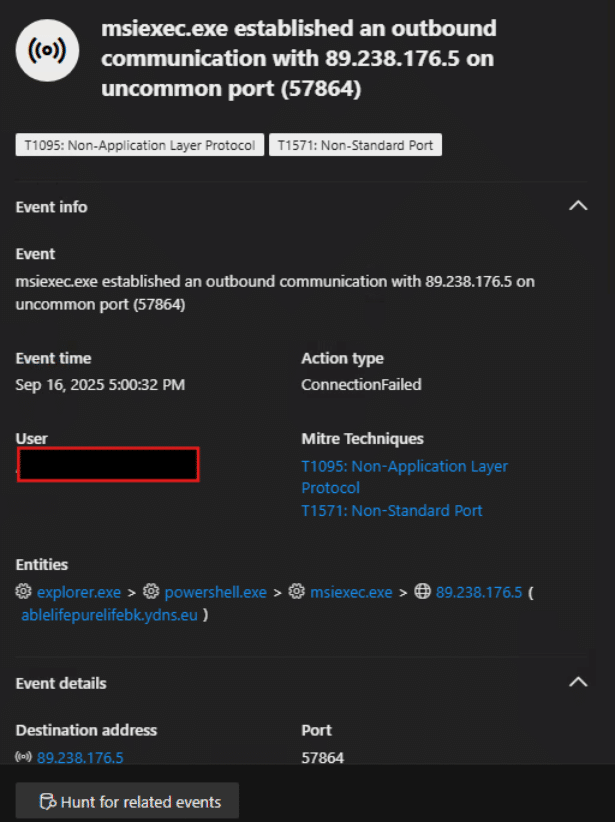Viewport: 615px width, 822px height.
Task: Open the 89.238.176.5 link in Entities
Action: tap(479, 592)
